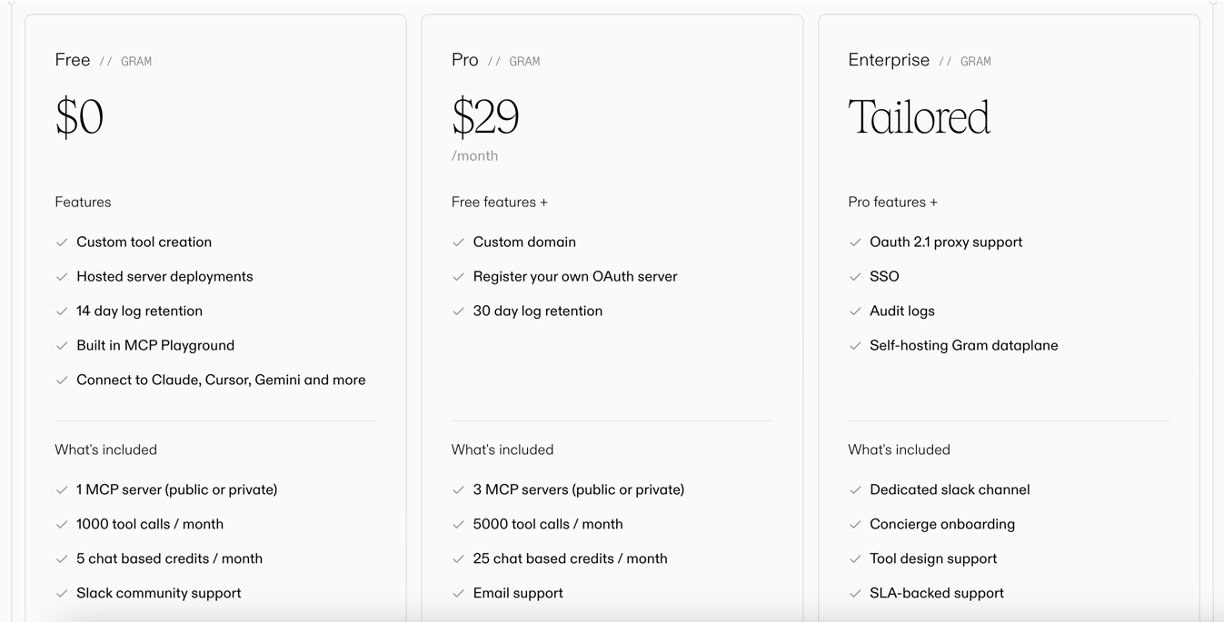Click the checkmark beside Custom domain
The image size is (1224, 622).
coord(459,242)
